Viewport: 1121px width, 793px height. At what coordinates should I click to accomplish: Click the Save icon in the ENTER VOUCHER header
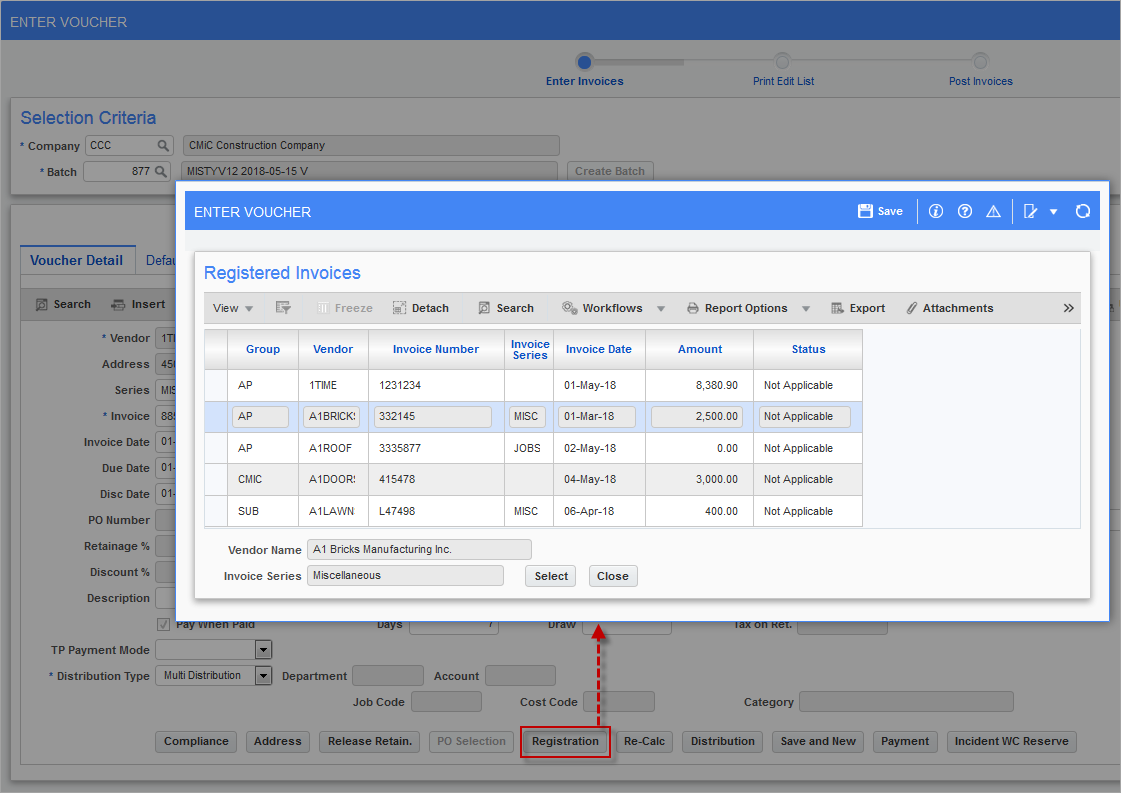879,211
